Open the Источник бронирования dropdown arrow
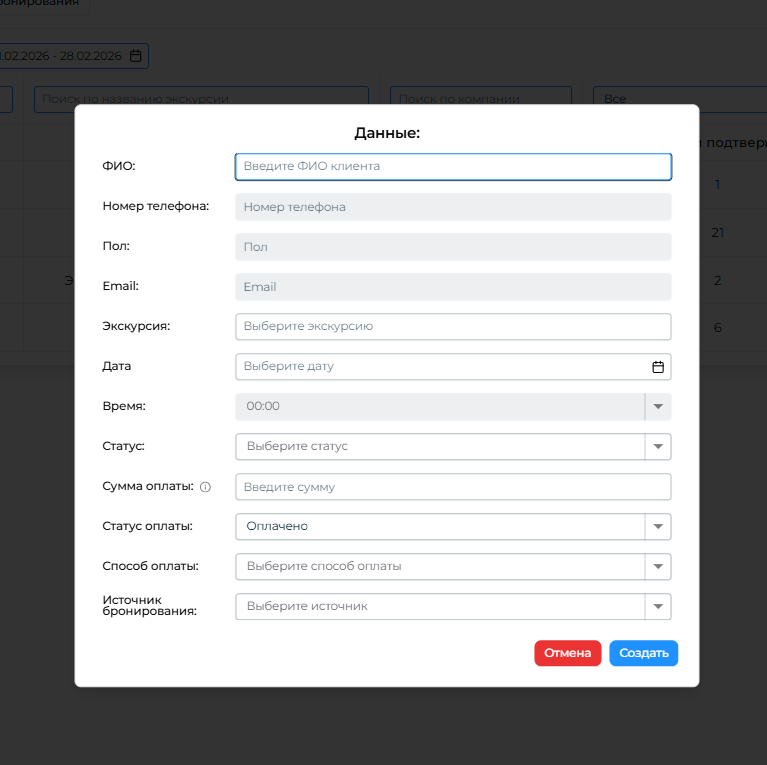767x765 pixels. 658,607
